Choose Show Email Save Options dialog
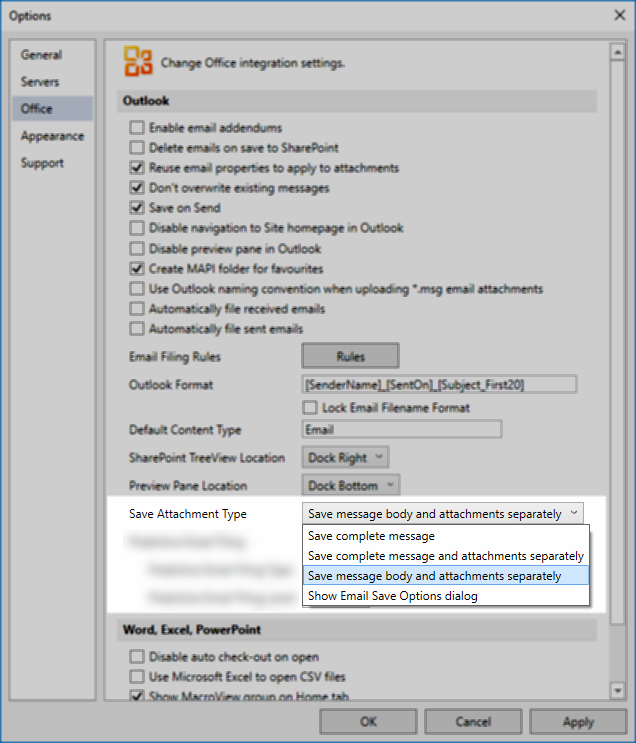This screenshot has height=743, width=636. tap(446, 596)
